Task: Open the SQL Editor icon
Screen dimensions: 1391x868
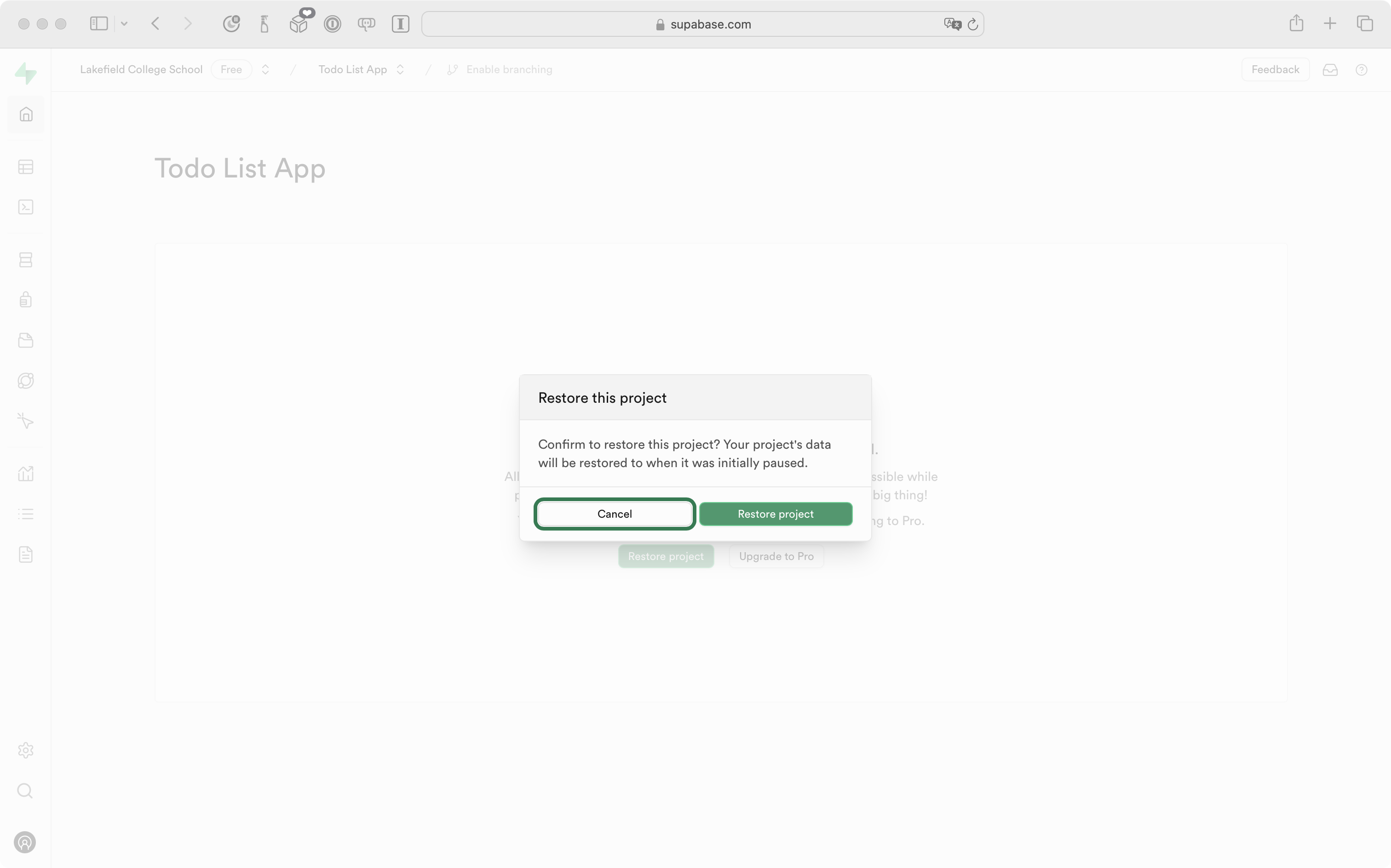Action: (x=25, y=207)
